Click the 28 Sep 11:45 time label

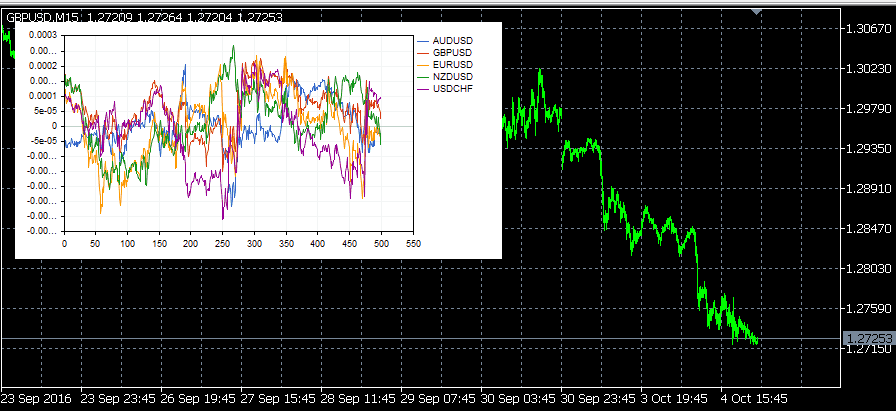tap(358, 398)
